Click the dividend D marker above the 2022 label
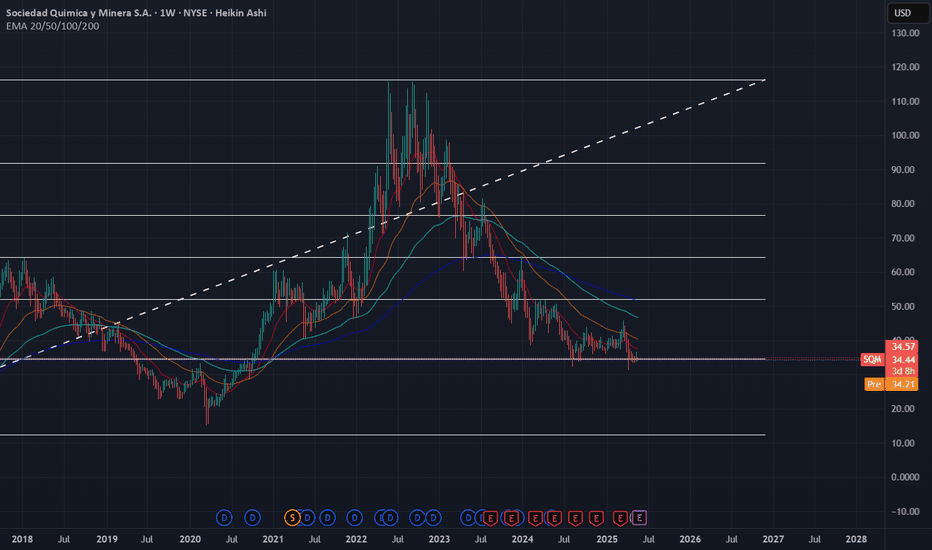 [354, 518]
